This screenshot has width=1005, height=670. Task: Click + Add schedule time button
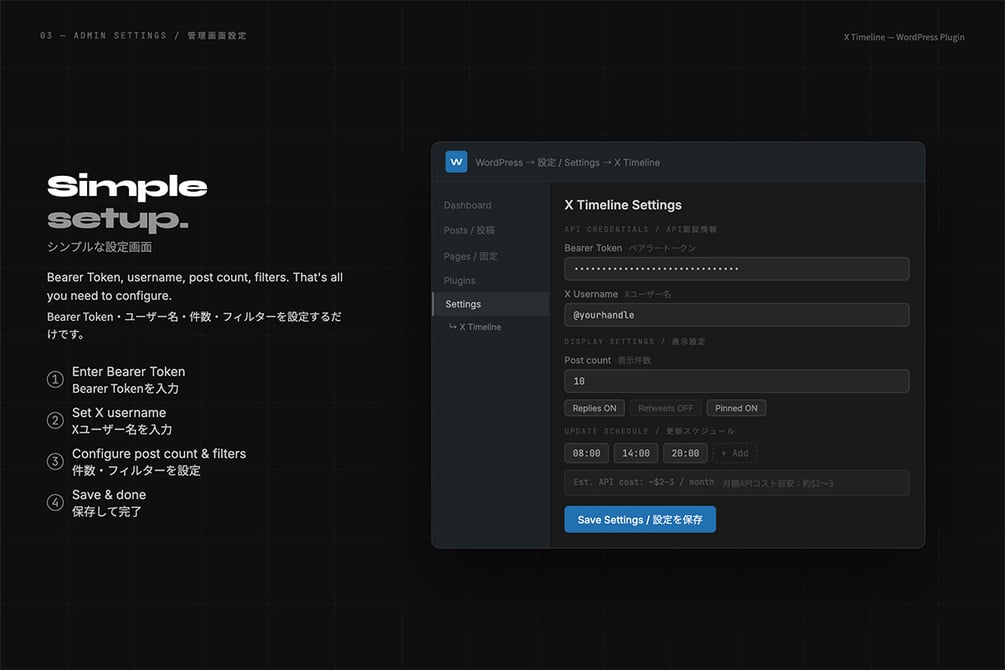tap(735, 453)
